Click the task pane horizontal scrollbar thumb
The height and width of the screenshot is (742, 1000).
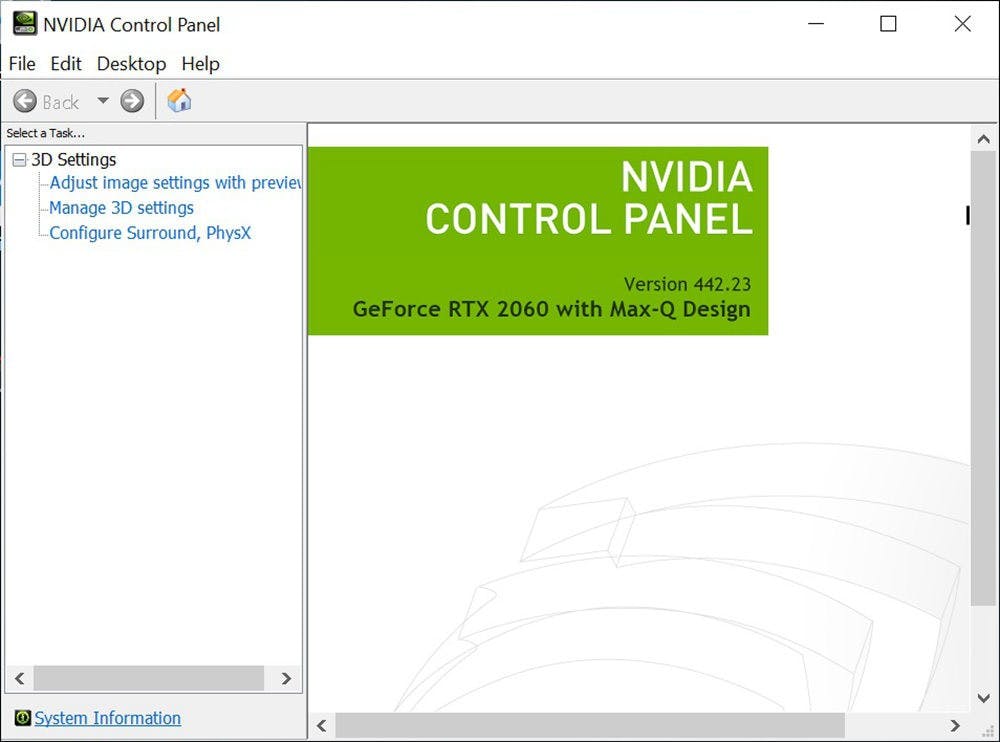(x=149, y=678)
